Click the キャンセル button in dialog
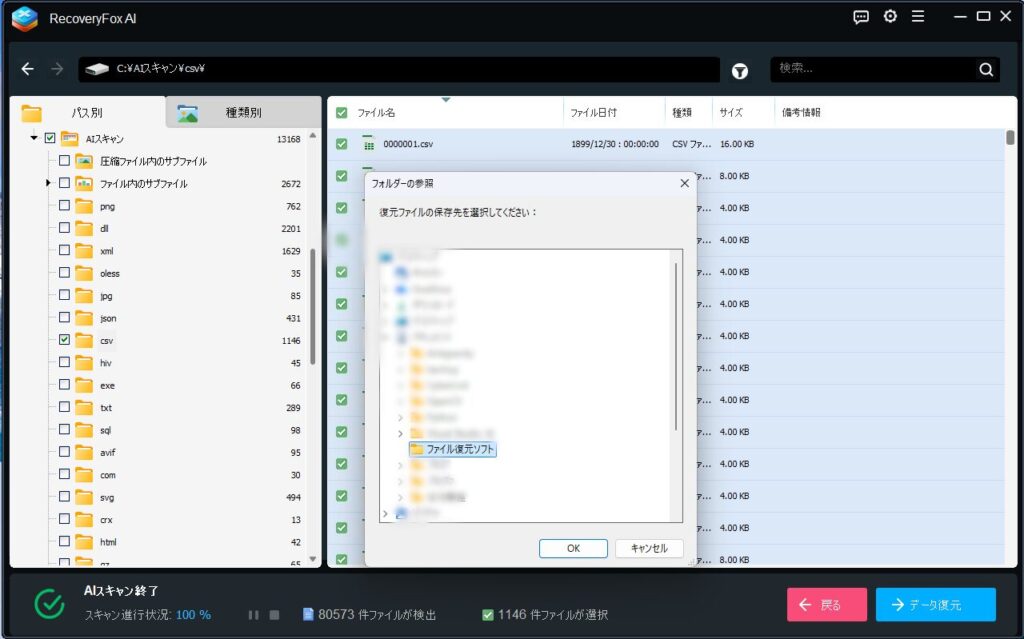Screen dimensions: 1024x639 pos(649,548)
